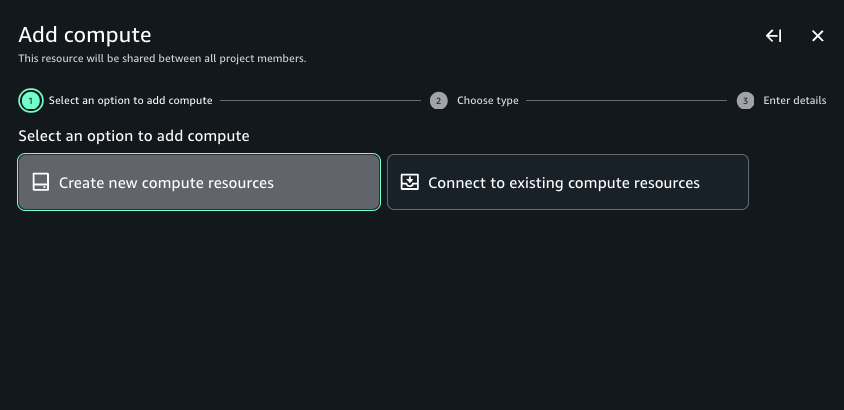Jump to step 3 circle indicator
The image size is (844, 410).
point(745,101)
